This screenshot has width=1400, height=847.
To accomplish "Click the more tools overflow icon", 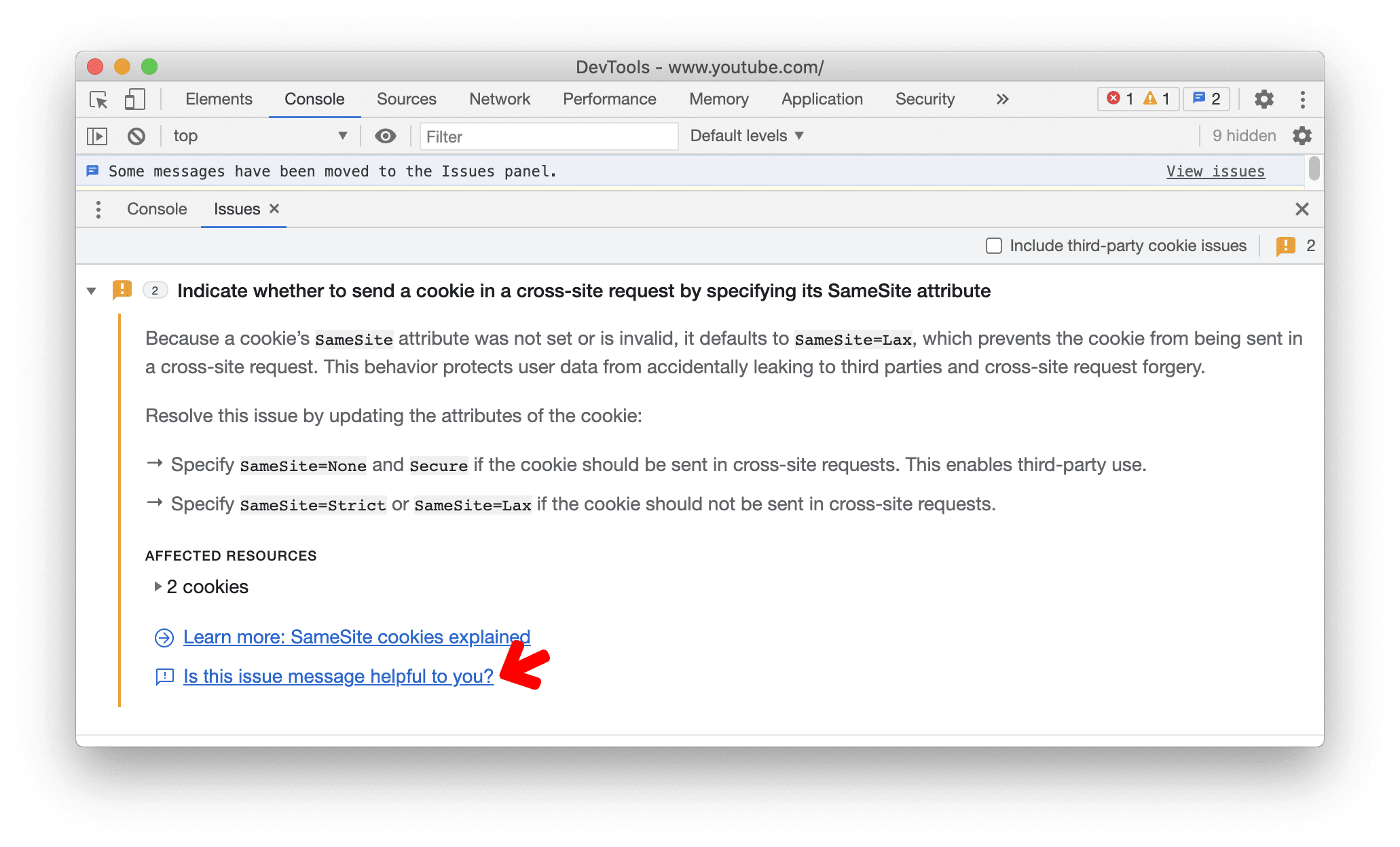I will click(1001, 98).
